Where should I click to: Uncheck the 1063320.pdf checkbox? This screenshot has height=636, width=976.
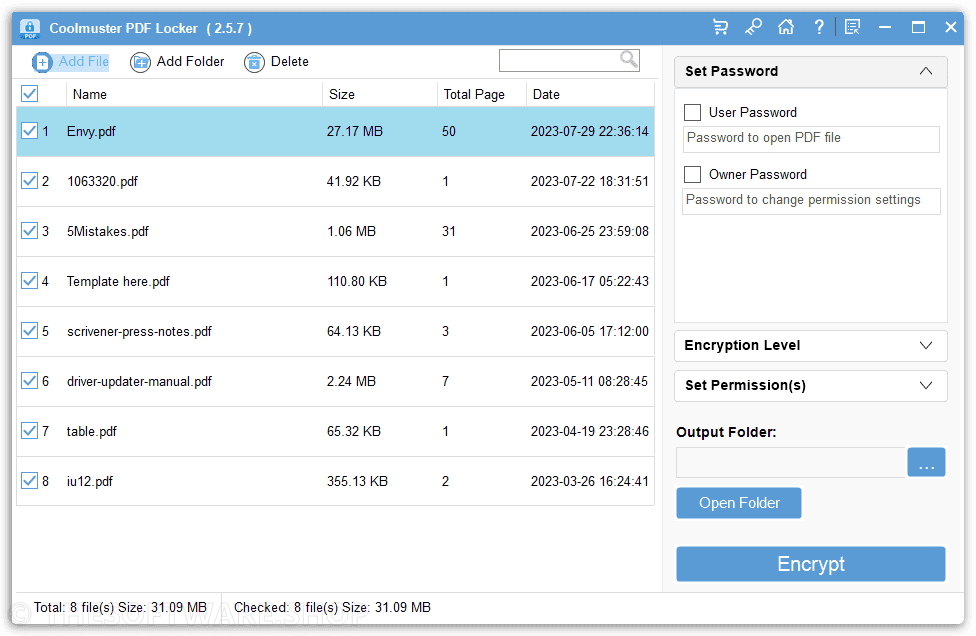point(29,180)
